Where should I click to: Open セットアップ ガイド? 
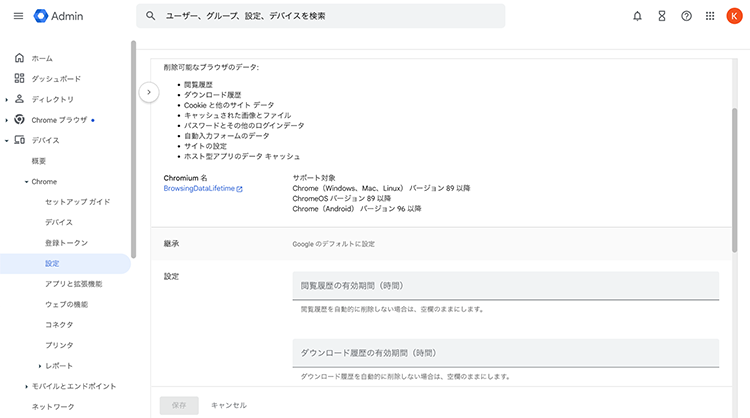click(77, 202)
